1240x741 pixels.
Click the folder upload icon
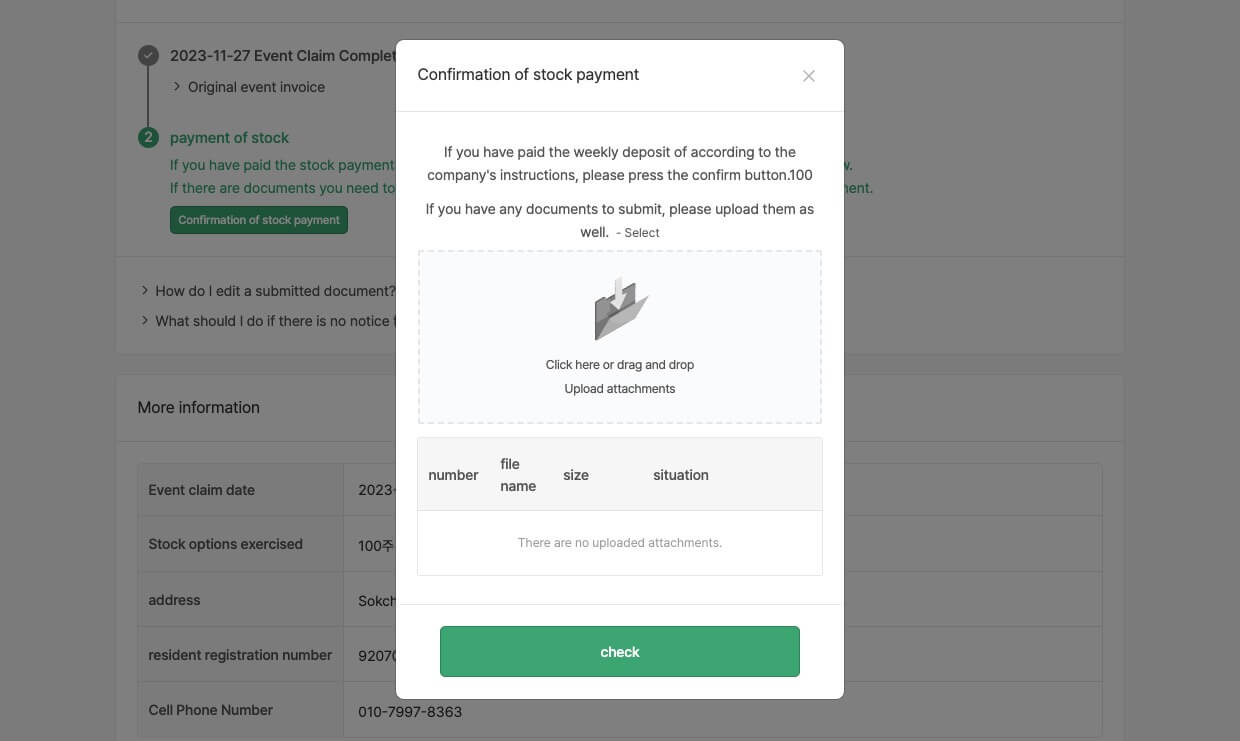(x=620, y=310)
